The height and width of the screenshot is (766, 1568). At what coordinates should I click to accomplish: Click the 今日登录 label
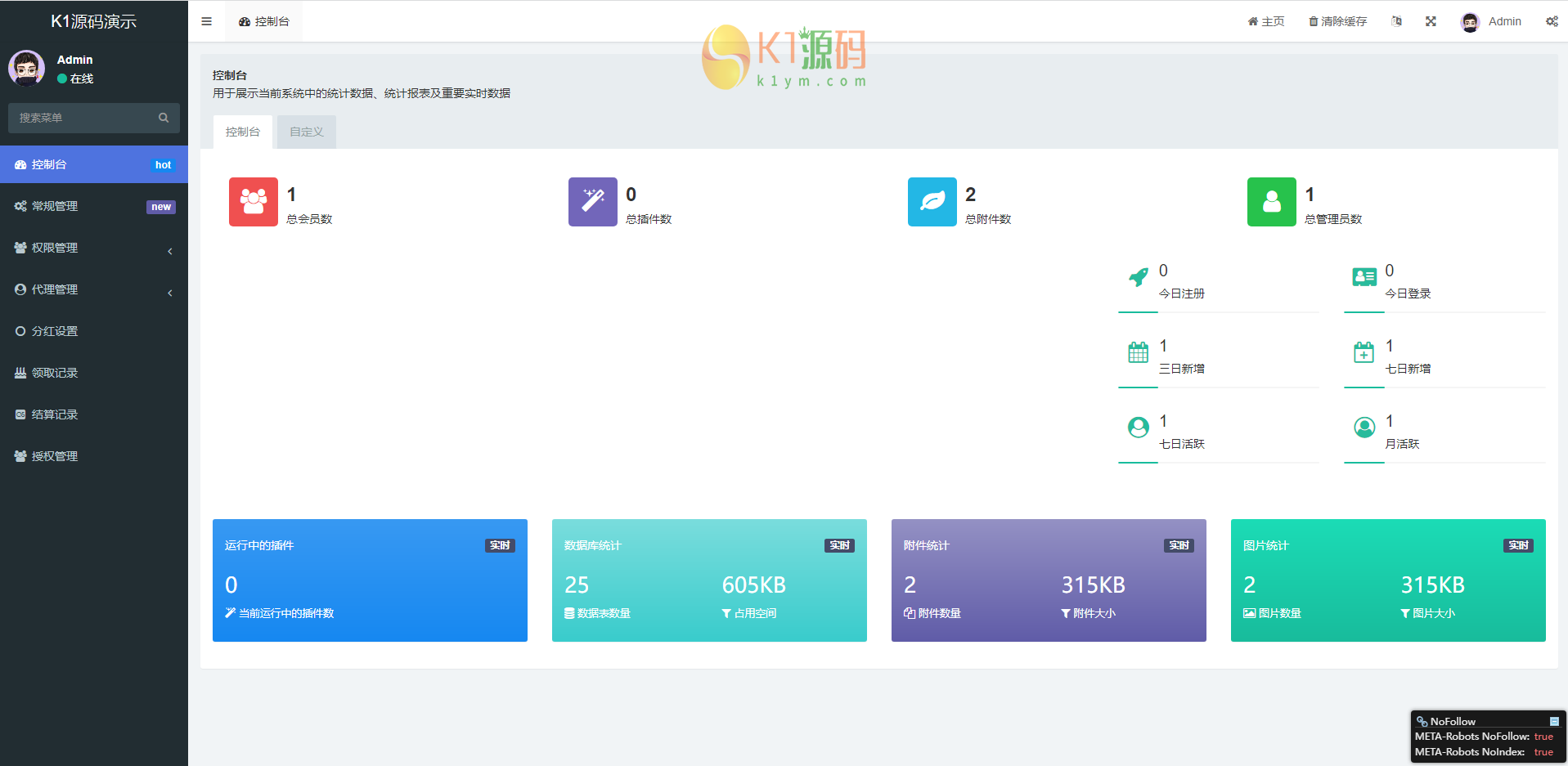pos(1408,293)
